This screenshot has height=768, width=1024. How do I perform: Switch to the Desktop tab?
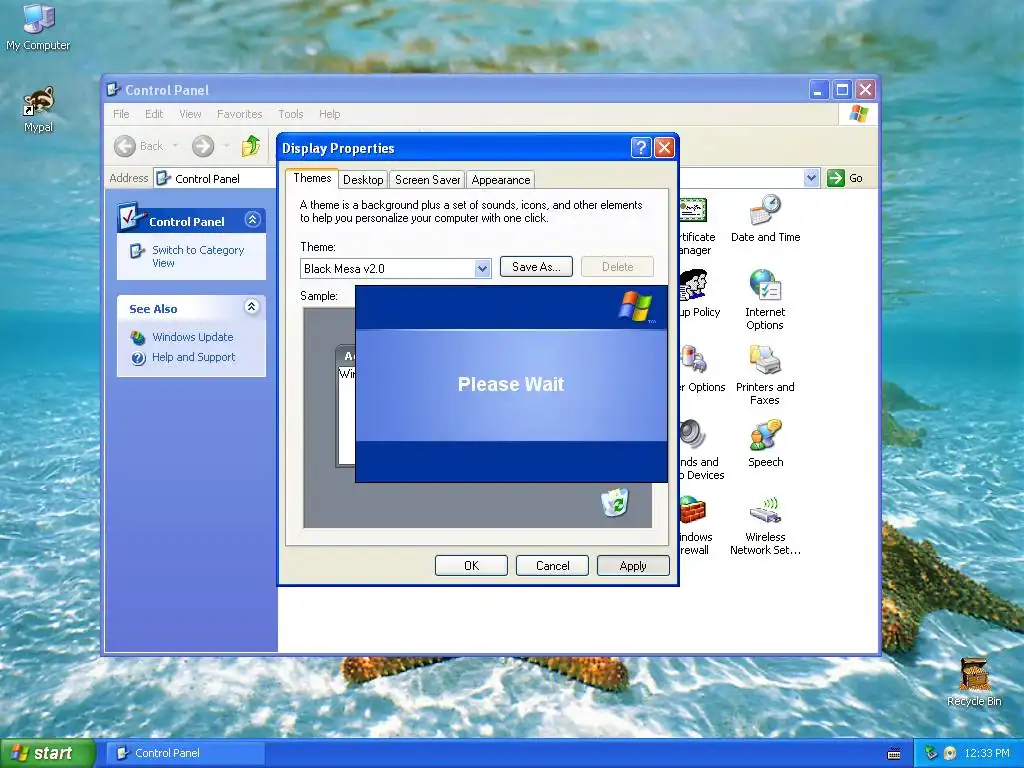(x=363, y=180)
